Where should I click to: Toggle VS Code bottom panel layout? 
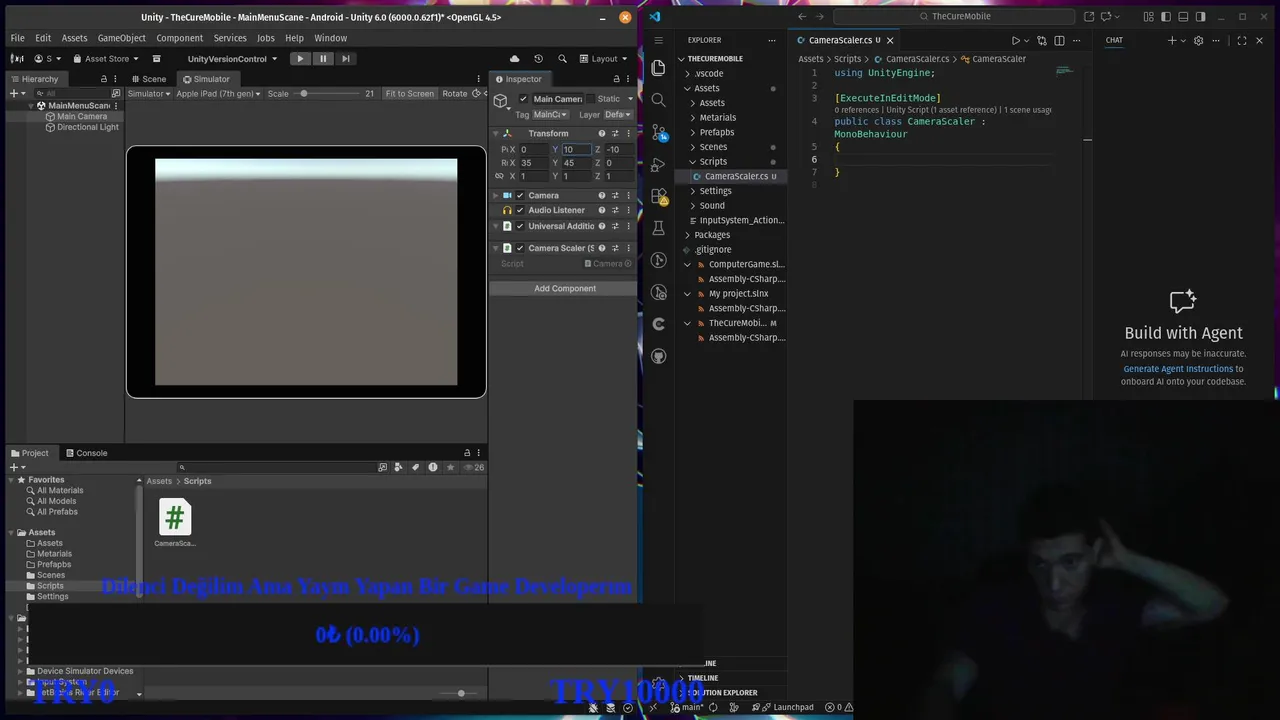pyautogui.click(x=1183, y=16)
